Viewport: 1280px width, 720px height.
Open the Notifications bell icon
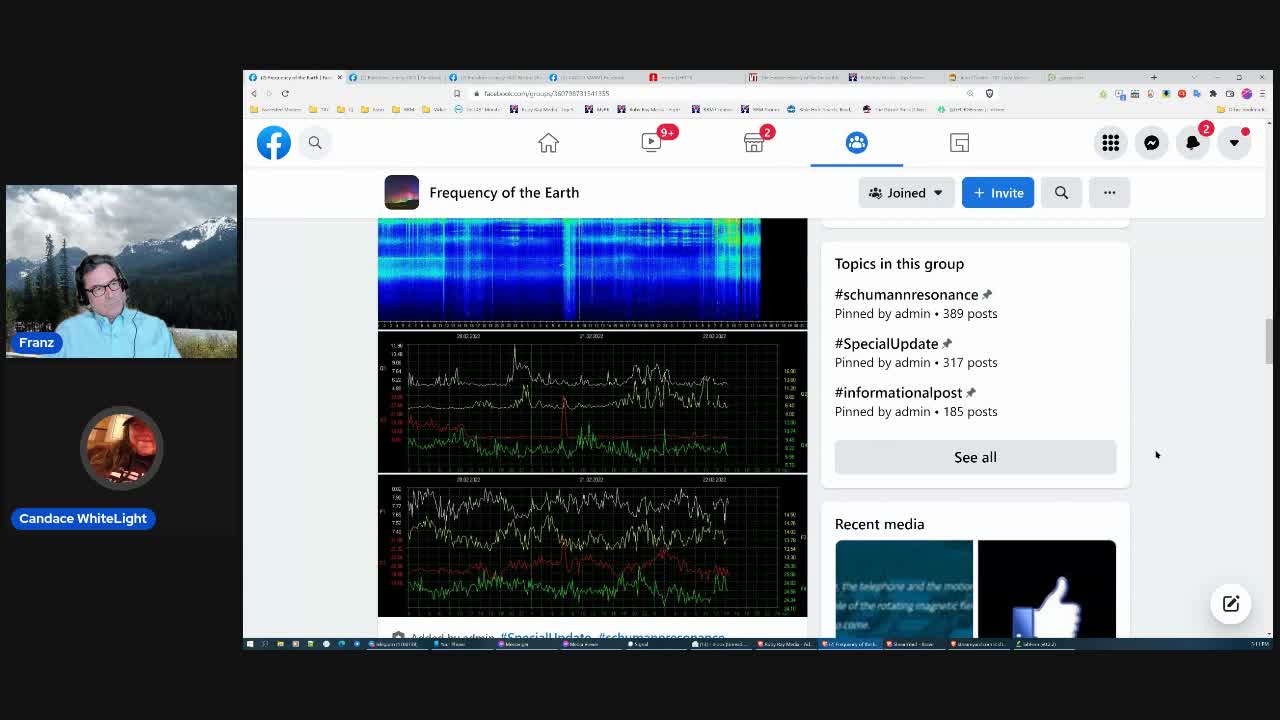point(1193,143)
